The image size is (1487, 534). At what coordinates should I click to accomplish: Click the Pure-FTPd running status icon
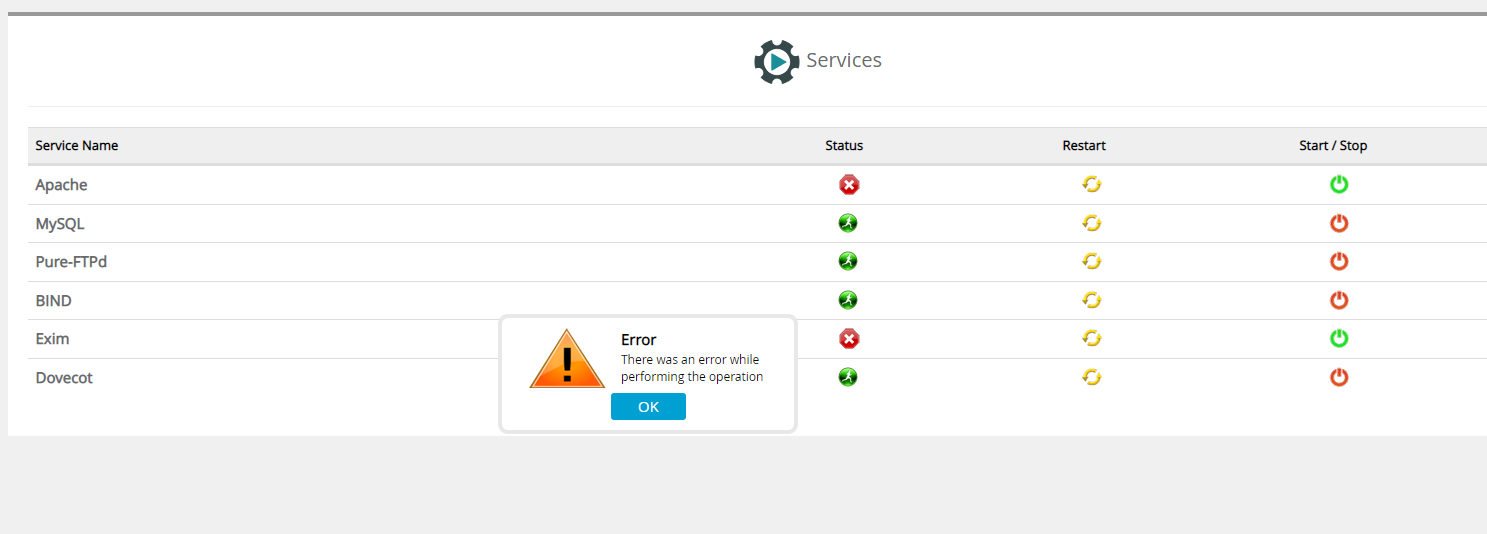tap(848, 261)
